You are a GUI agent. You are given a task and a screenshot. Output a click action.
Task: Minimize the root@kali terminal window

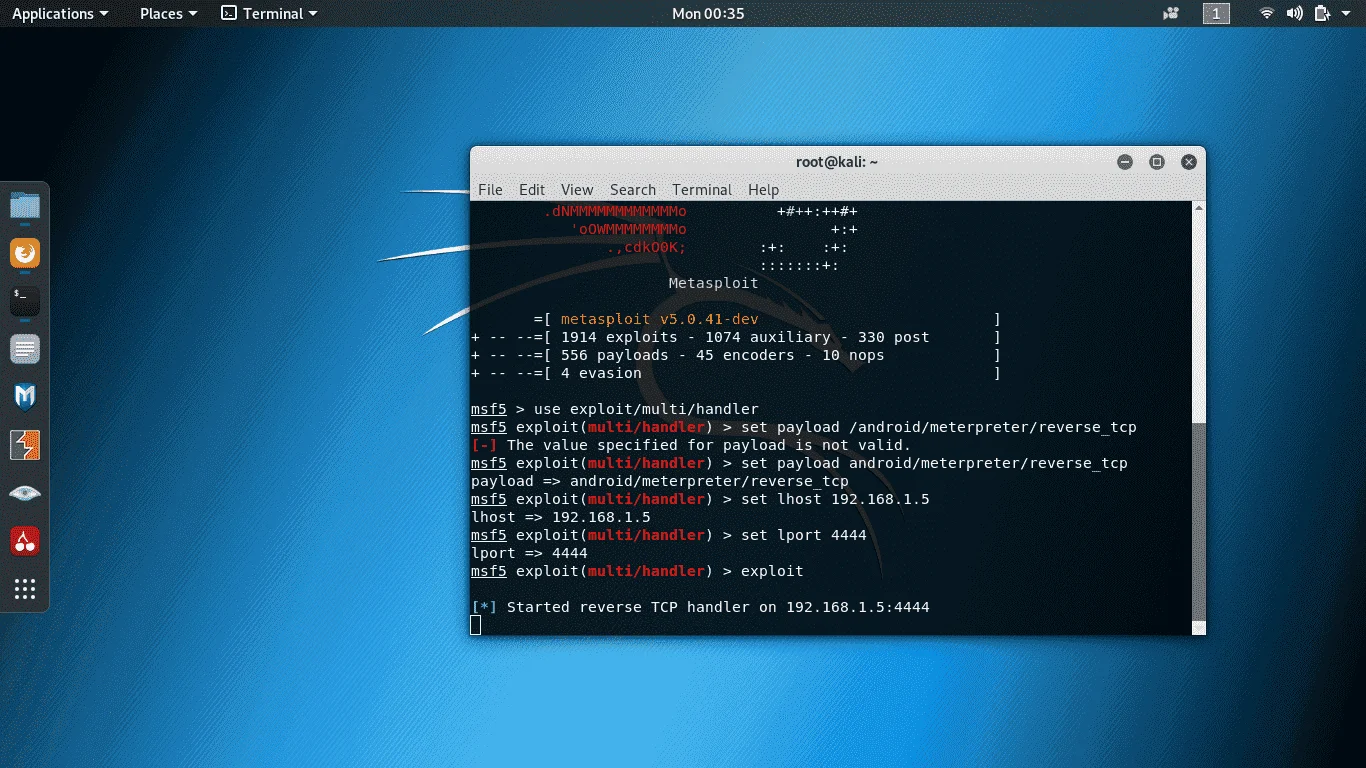[1125, 162]
